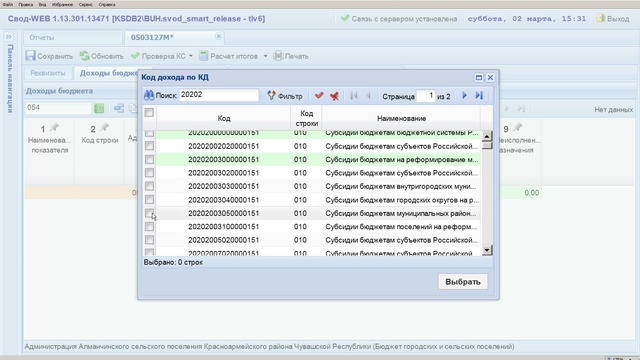Open the Доходы бюджета tab

point(108,73)
